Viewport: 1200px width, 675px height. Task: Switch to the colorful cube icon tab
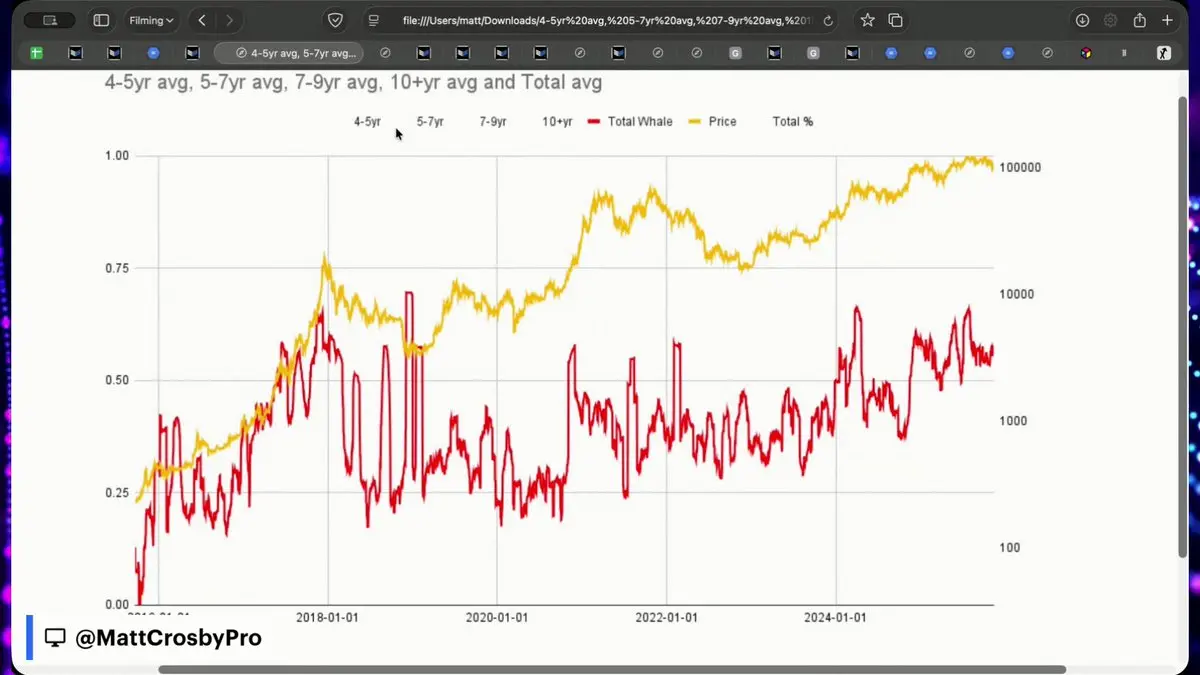1086,53
